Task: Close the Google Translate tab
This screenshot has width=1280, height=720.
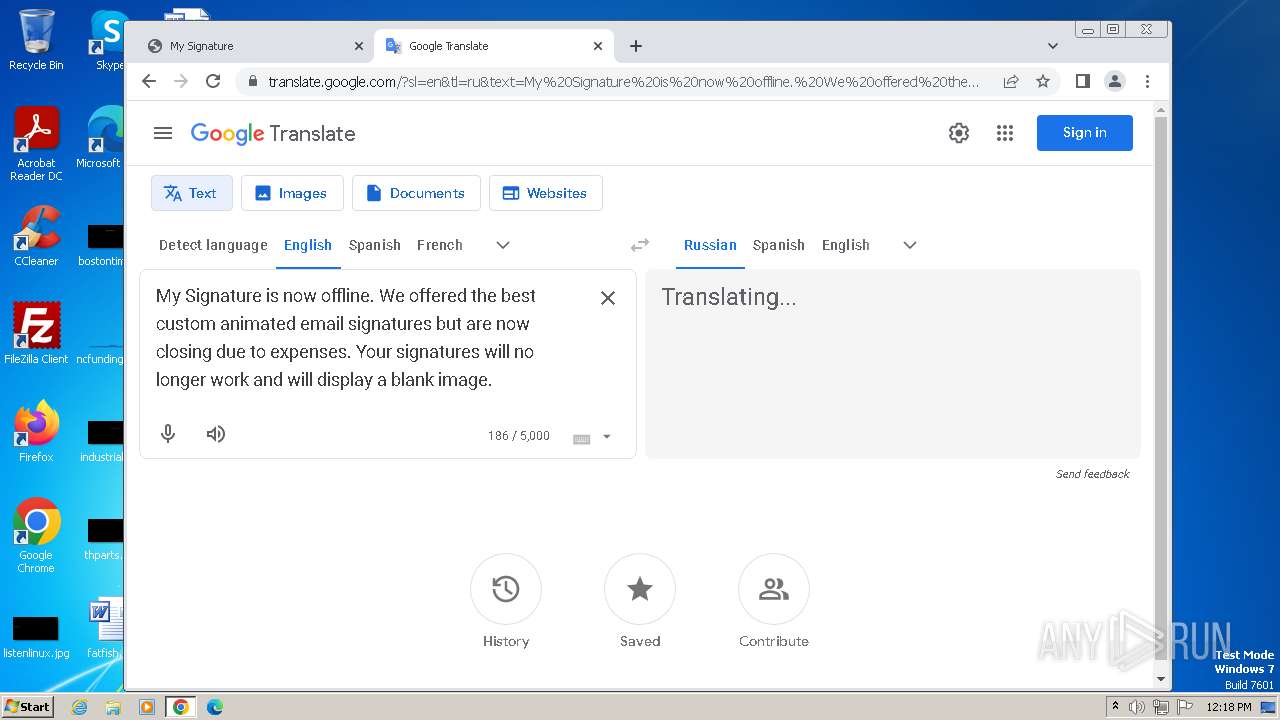Action: click(598, 46)
